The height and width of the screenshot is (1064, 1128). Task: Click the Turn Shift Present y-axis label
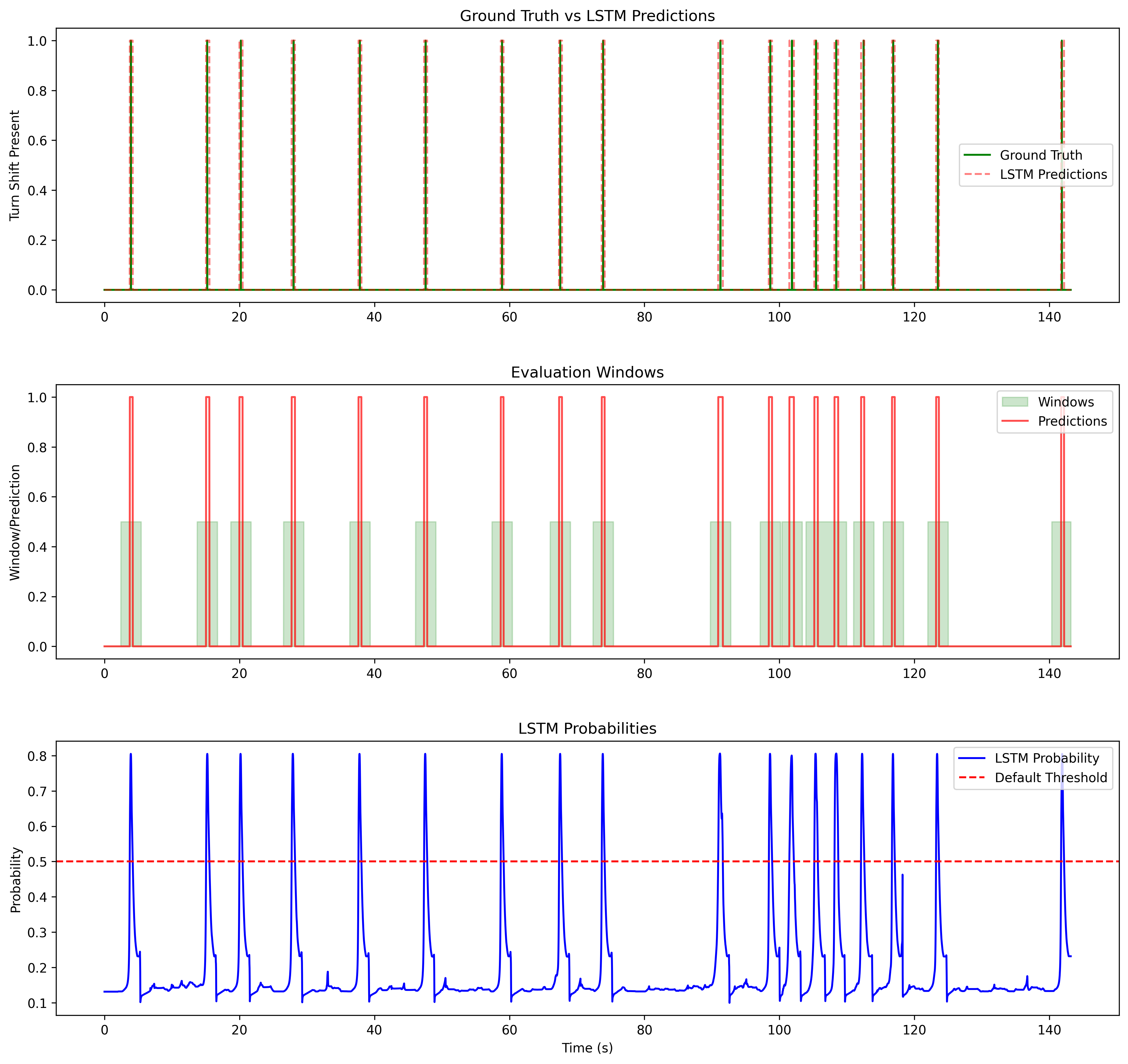tap(15, 165)
